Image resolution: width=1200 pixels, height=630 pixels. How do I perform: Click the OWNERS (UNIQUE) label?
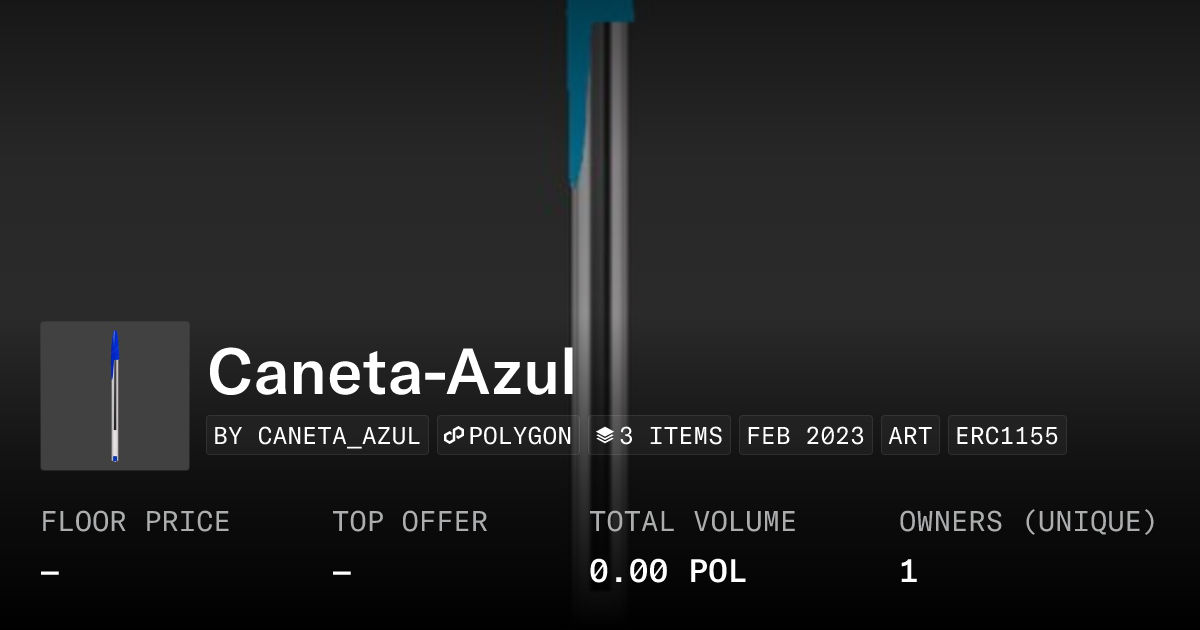[x=1027, y=522]
